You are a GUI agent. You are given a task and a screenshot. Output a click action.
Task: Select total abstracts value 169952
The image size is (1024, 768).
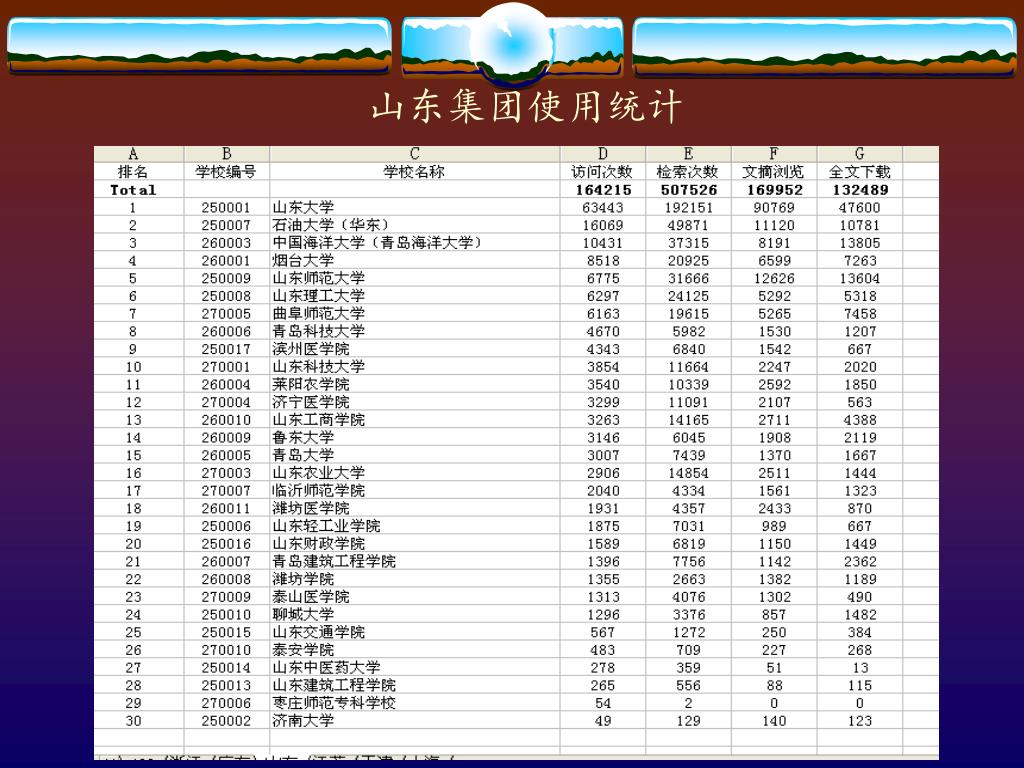pos(774,190)
